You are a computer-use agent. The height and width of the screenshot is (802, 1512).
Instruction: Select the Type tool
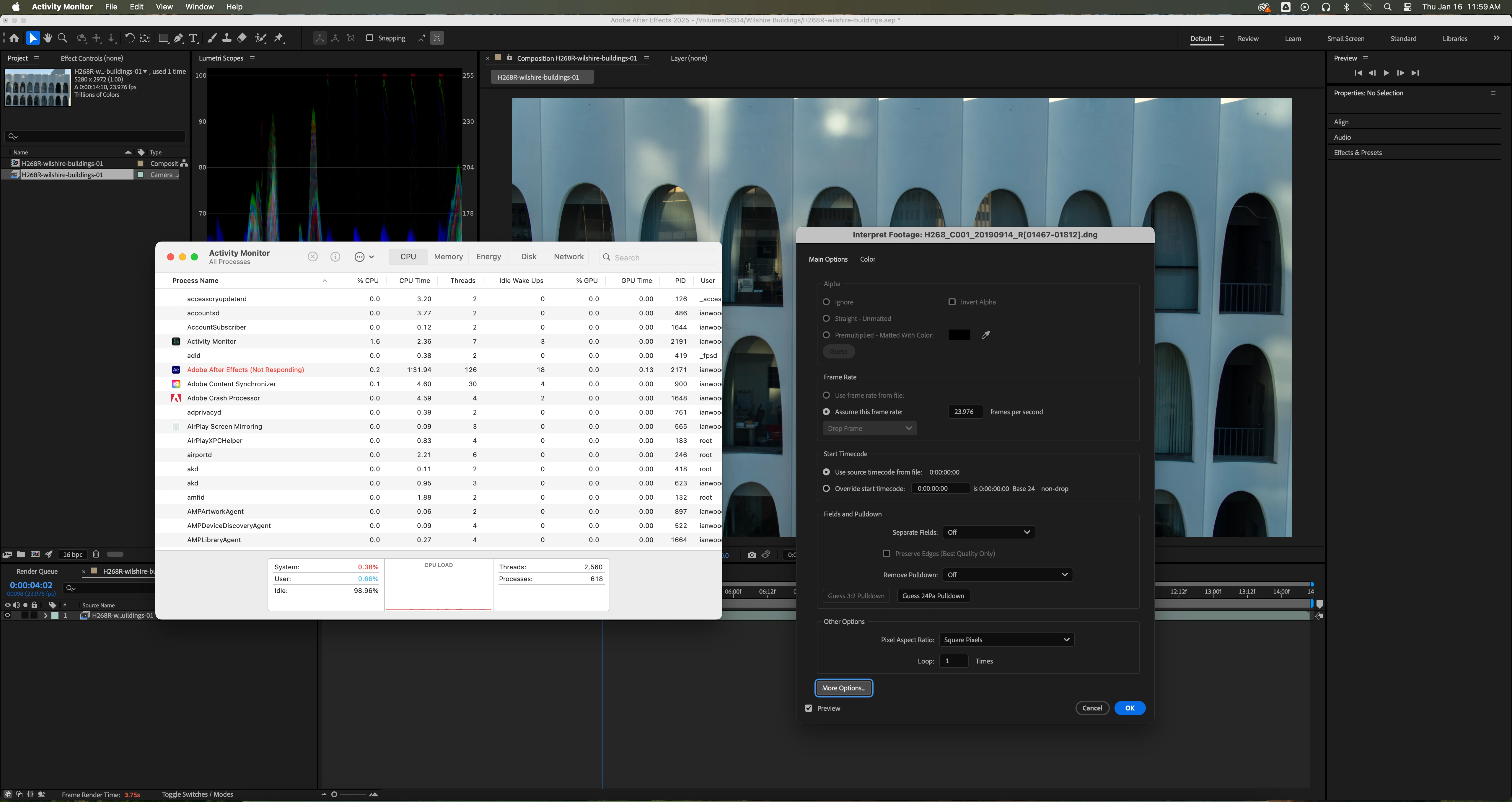click(193, 38)
